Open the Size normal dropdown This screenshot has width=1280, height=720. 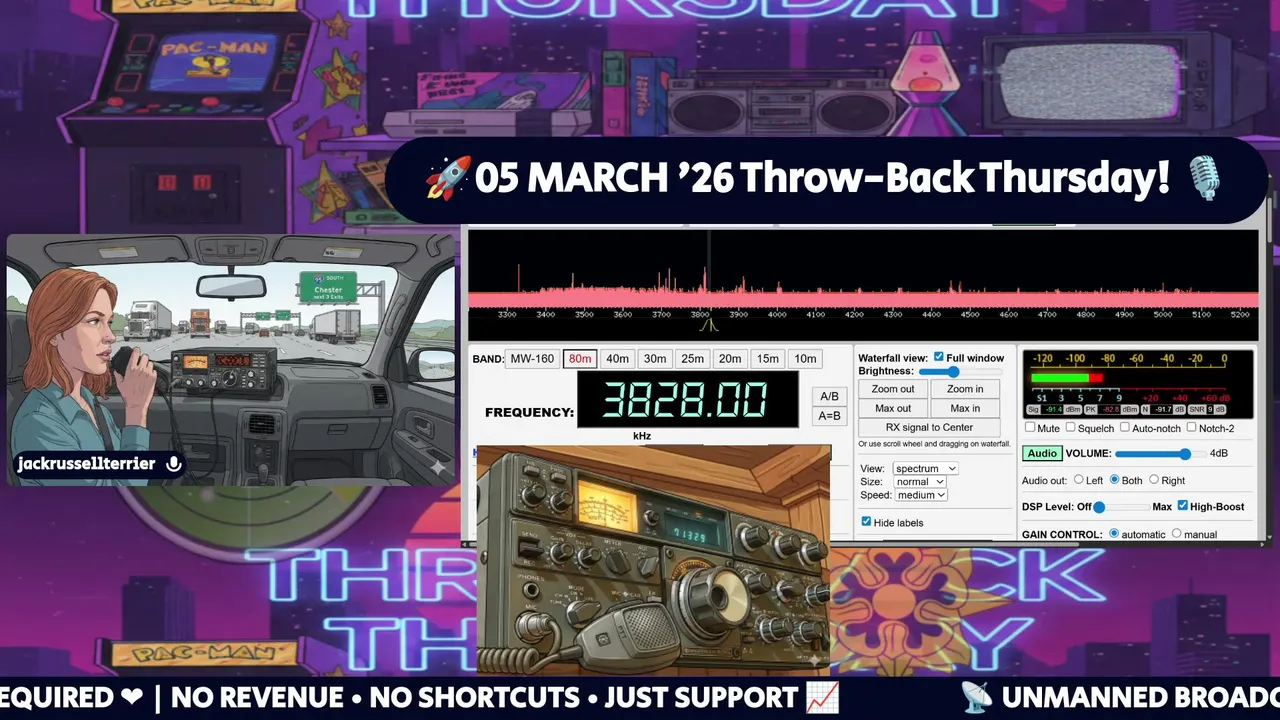pos(919,481)
